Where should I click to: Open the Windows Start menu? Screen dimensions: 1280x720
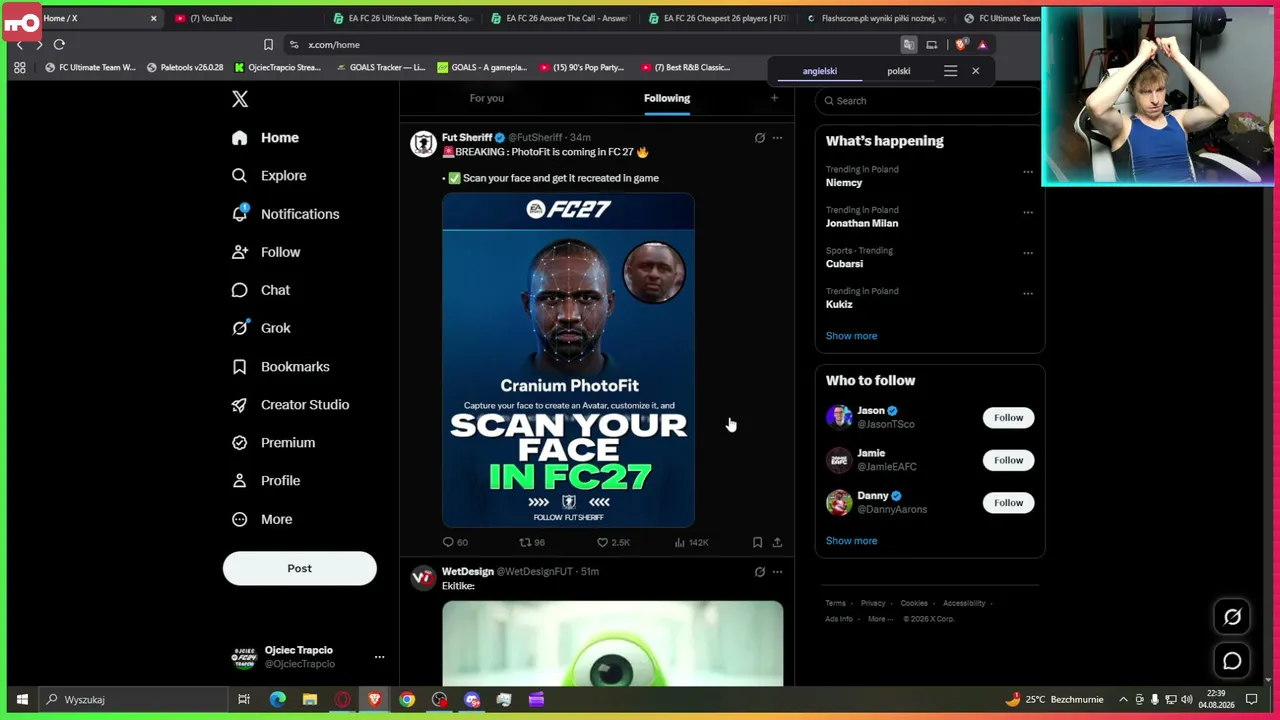(x=21, y=699)
